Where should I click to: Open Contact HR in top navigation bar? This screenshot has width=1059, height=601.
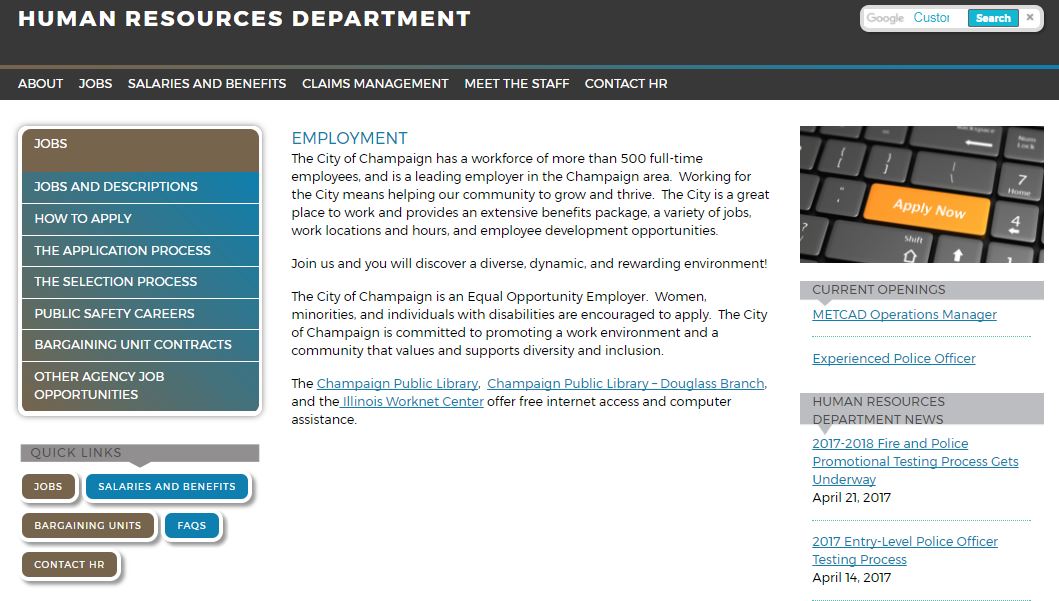click(x=626, y=84)
